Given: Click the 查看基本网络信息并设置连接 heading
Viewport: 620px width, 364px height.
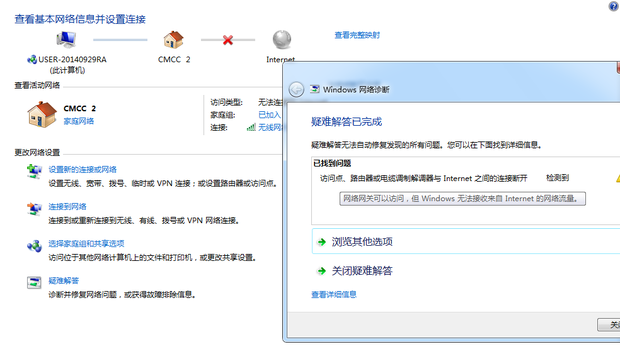Looking at the screenshot, I should click(80, 19).
